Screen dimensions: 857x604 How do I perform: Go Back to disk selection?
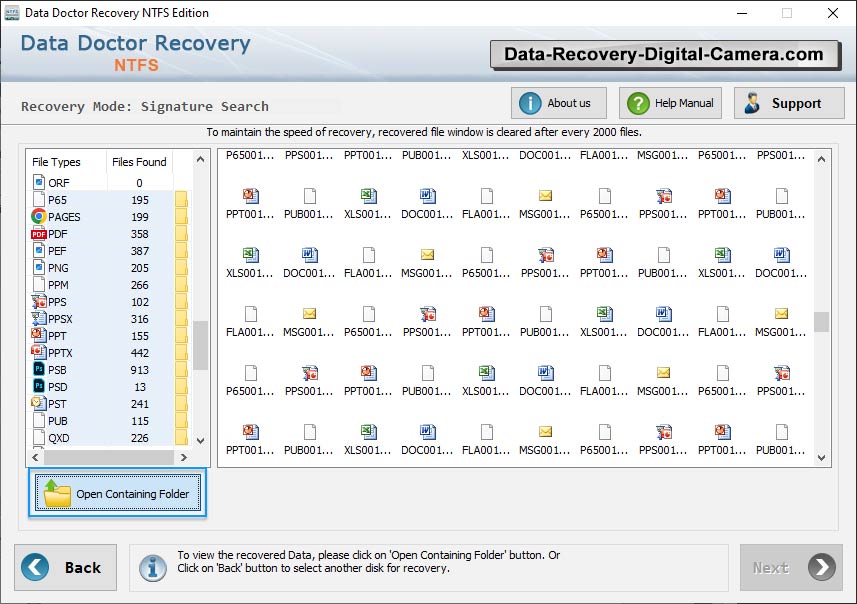(x=66, y=567)
